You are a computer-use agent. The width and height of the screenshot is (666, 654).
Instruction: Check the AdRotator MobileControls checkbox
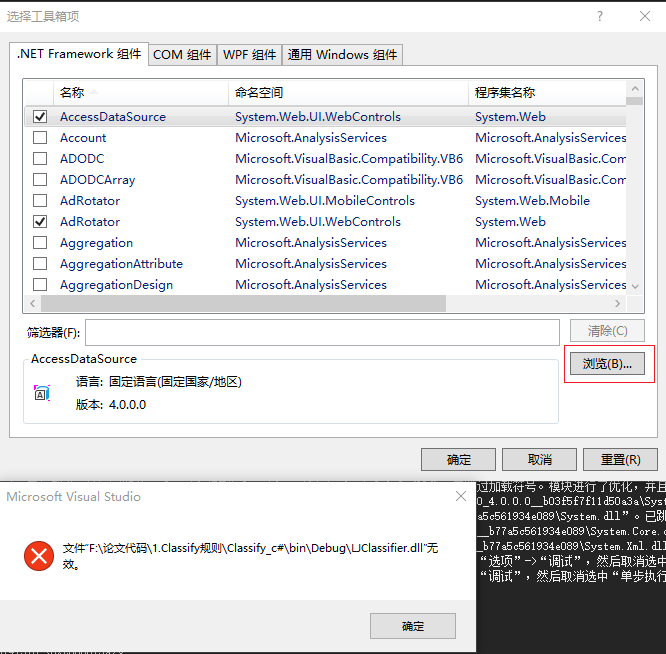(x=40, y=200)
